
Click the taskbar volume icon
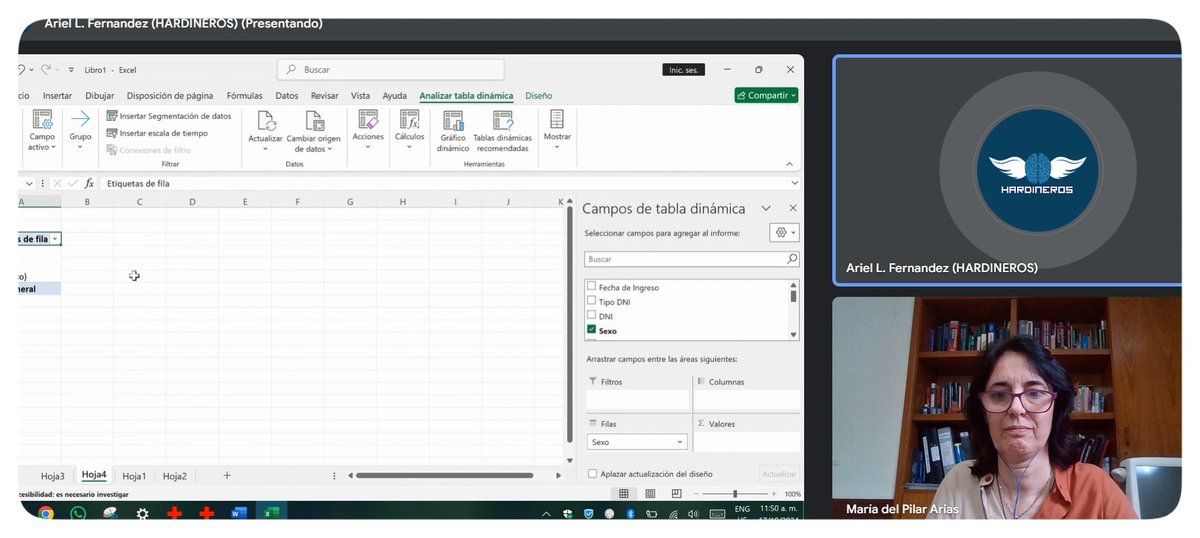tap(694, 513)
